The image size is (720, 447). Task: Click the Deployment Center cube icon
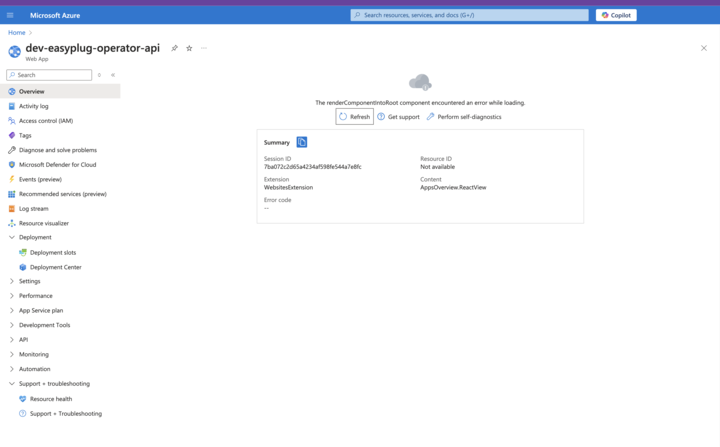coord(23,267)
